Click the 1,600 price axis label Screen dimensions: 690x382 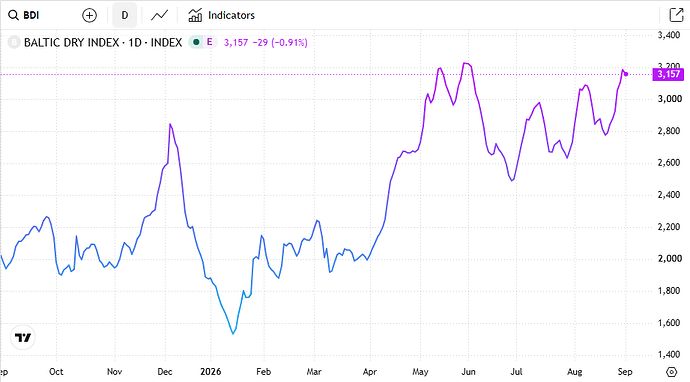[x=669, y=323]
